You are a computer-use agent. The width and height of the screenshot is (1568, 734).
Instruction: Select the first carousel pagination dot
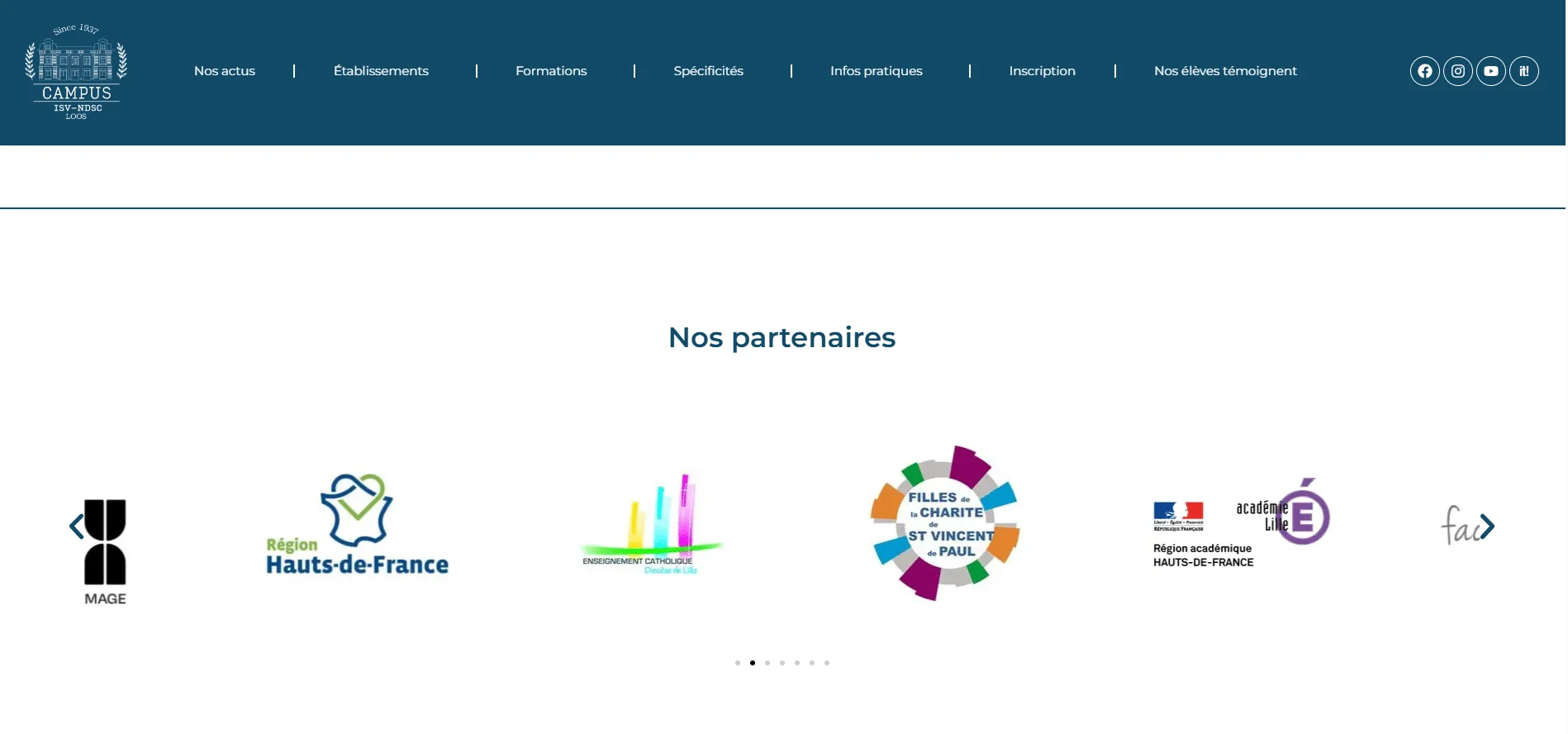738,663
